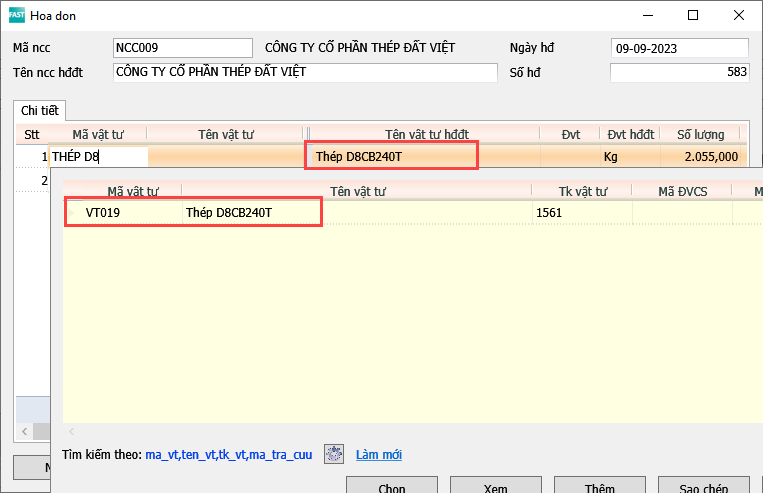Click the left scroll arrow in lookup popup

click(x=72, y=431)
